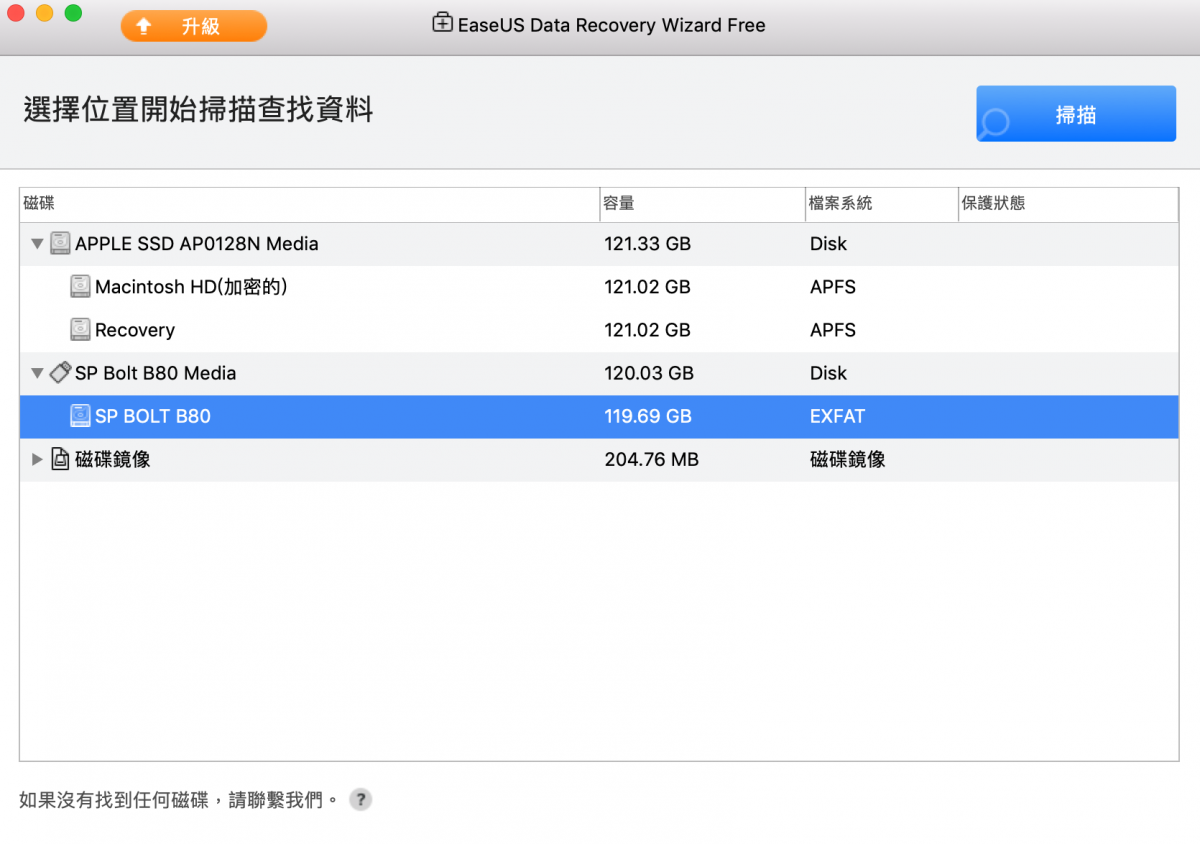Screen dimensions: 1200x844
Task: Collapse the APPLE SSD AP0128N Media tree
Action: 37,244
